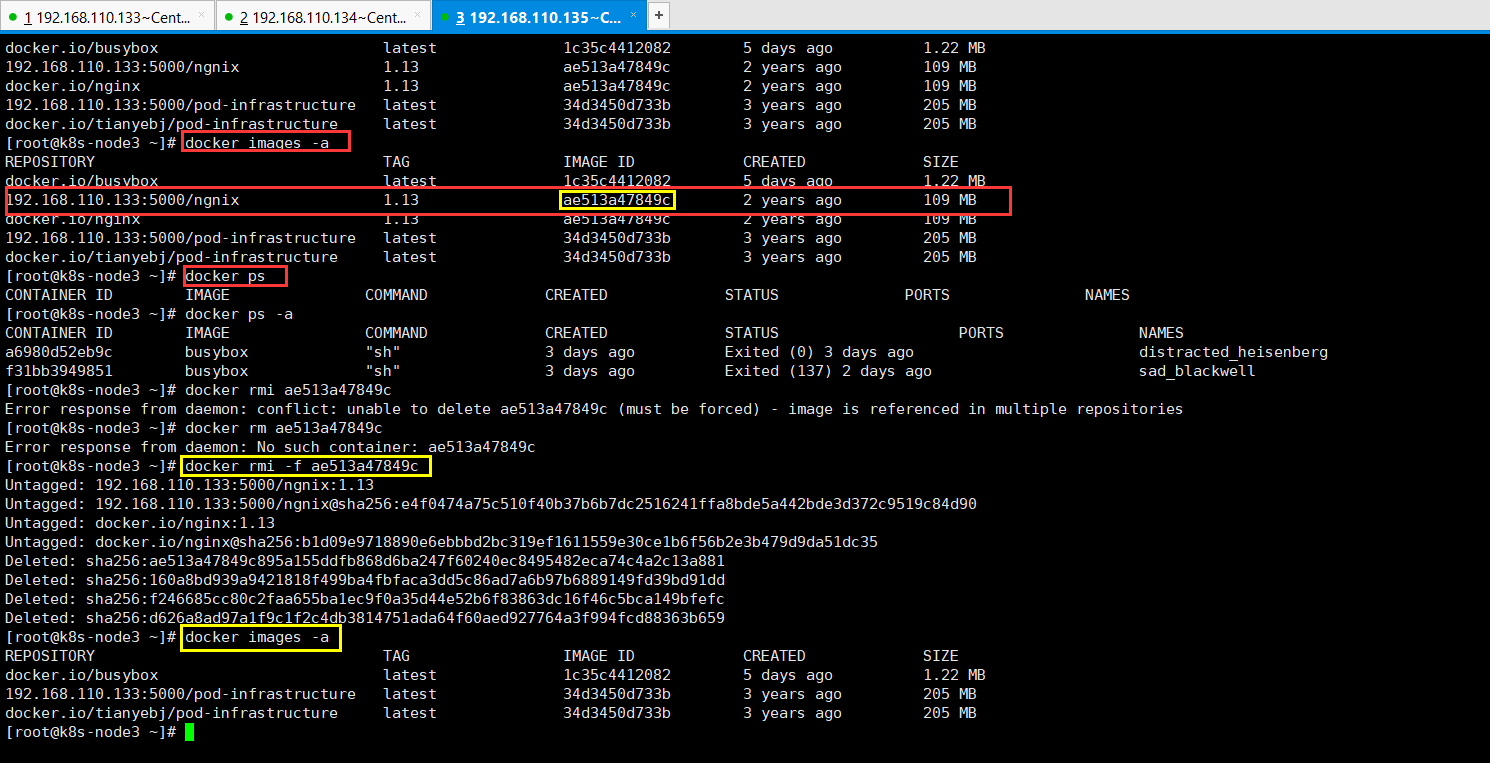Click the green cursor at the last prompt
1490x763 pixels.
[189, 732]
